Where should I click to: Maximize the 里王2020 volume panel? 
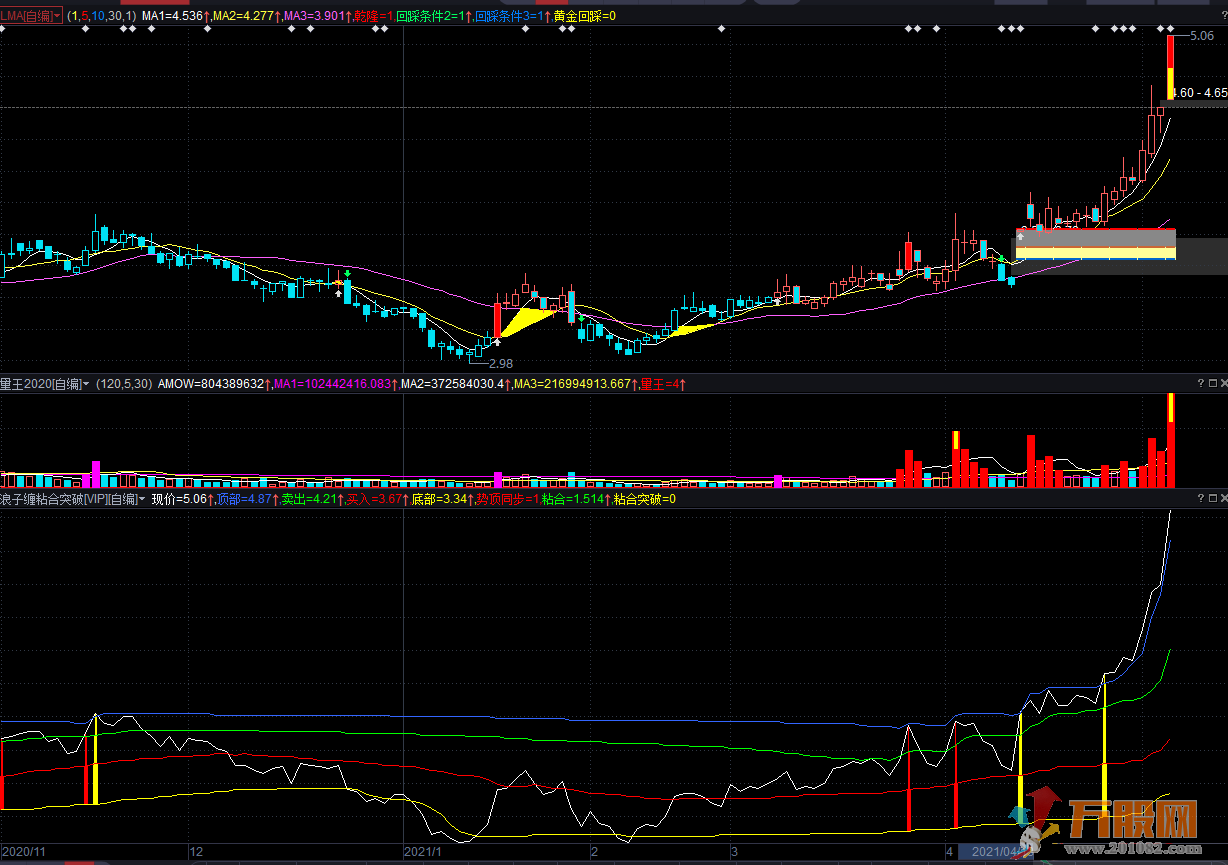pos(1212,383)
